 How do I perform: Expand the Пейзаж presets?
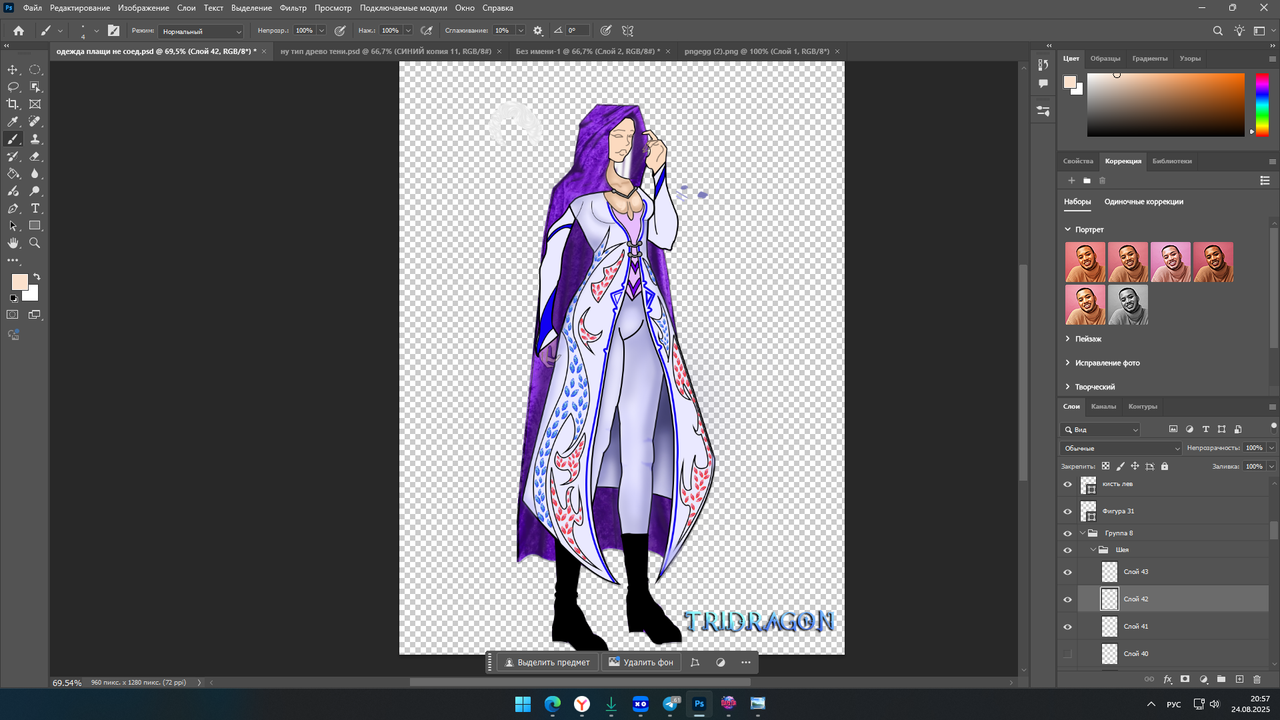[x=1068, y=339]
